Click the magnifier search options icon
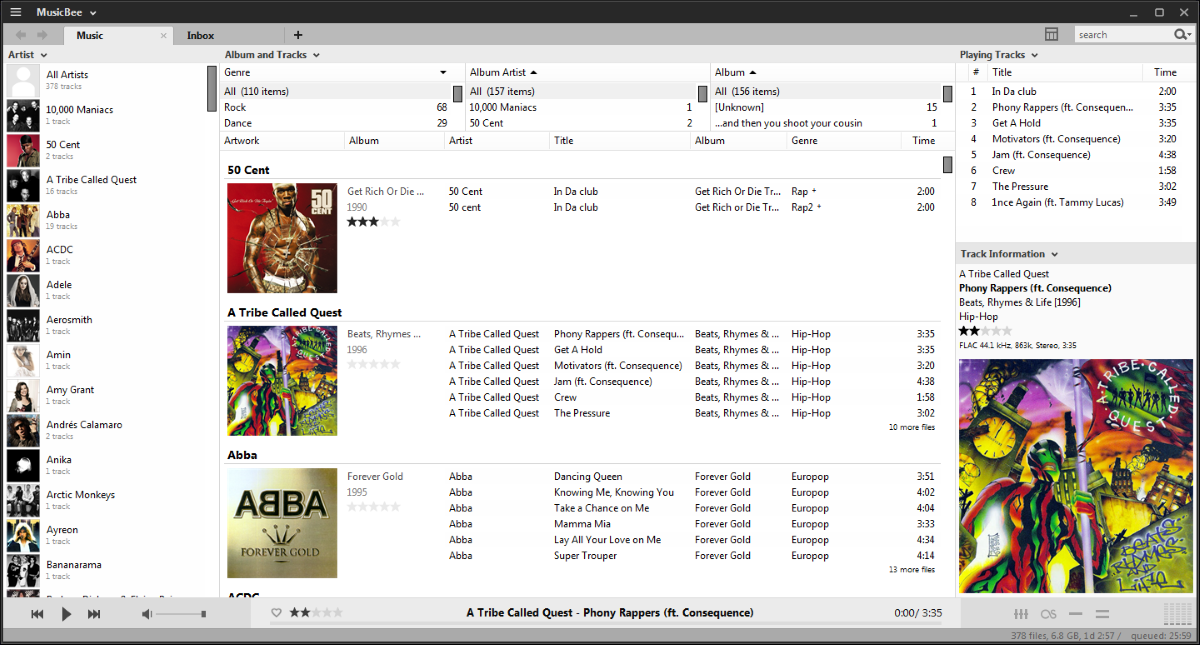 (1184, 35)
